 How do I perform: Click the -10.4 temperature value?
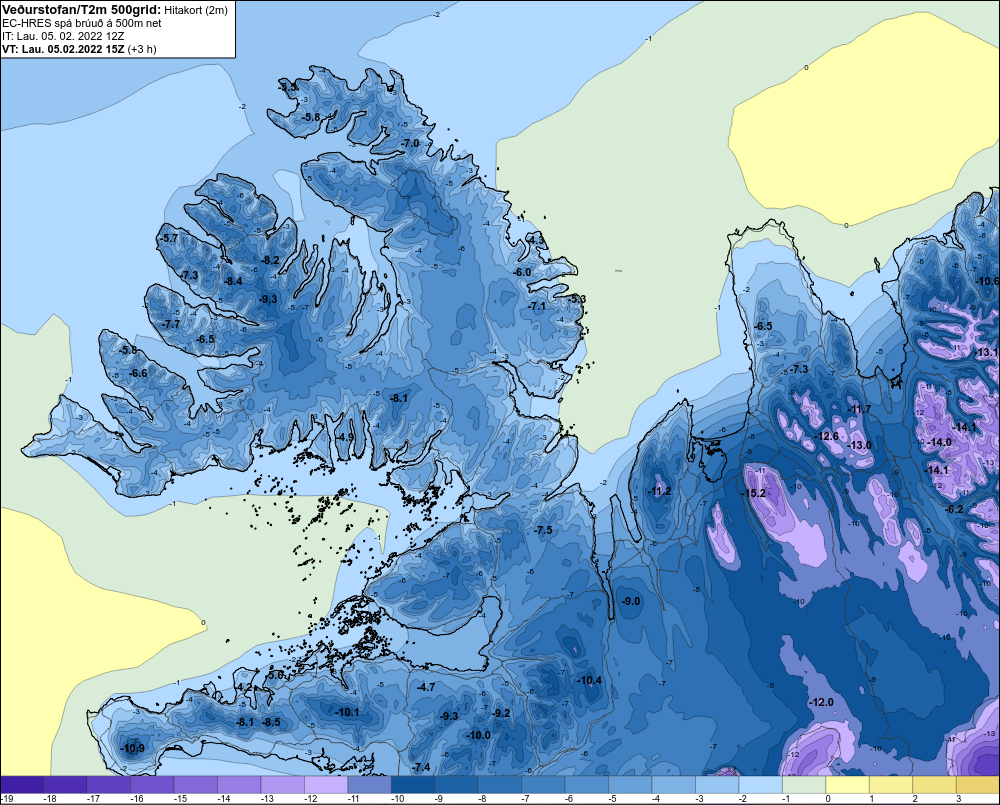tap(589, 681)
